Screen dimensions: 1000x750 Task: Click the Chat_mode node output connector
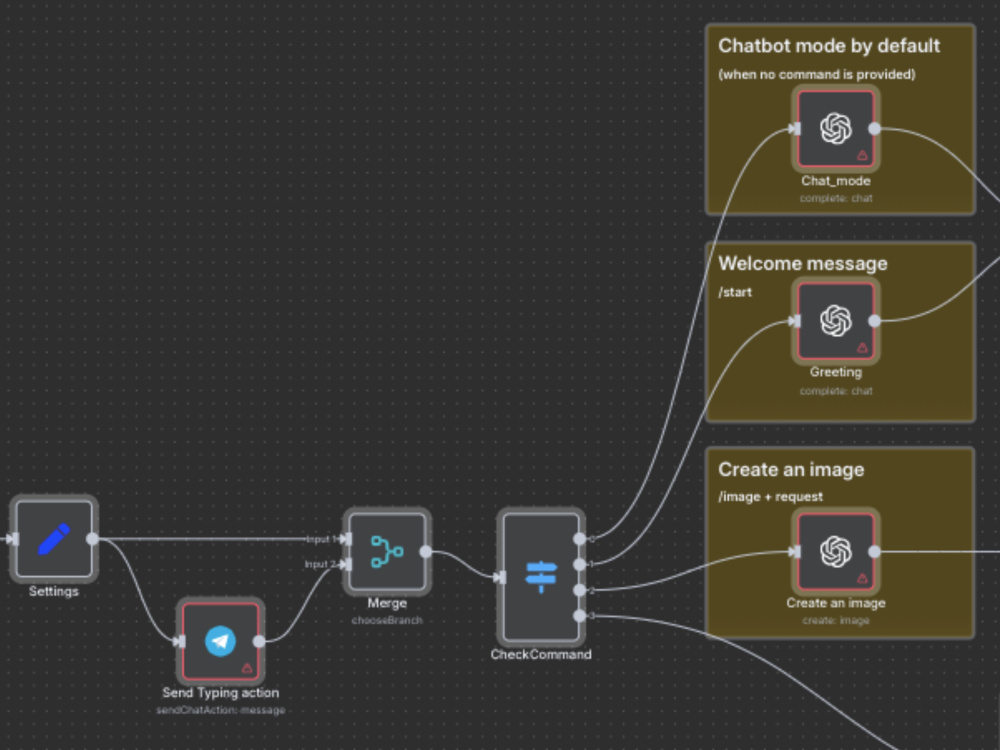pos(874,129)
